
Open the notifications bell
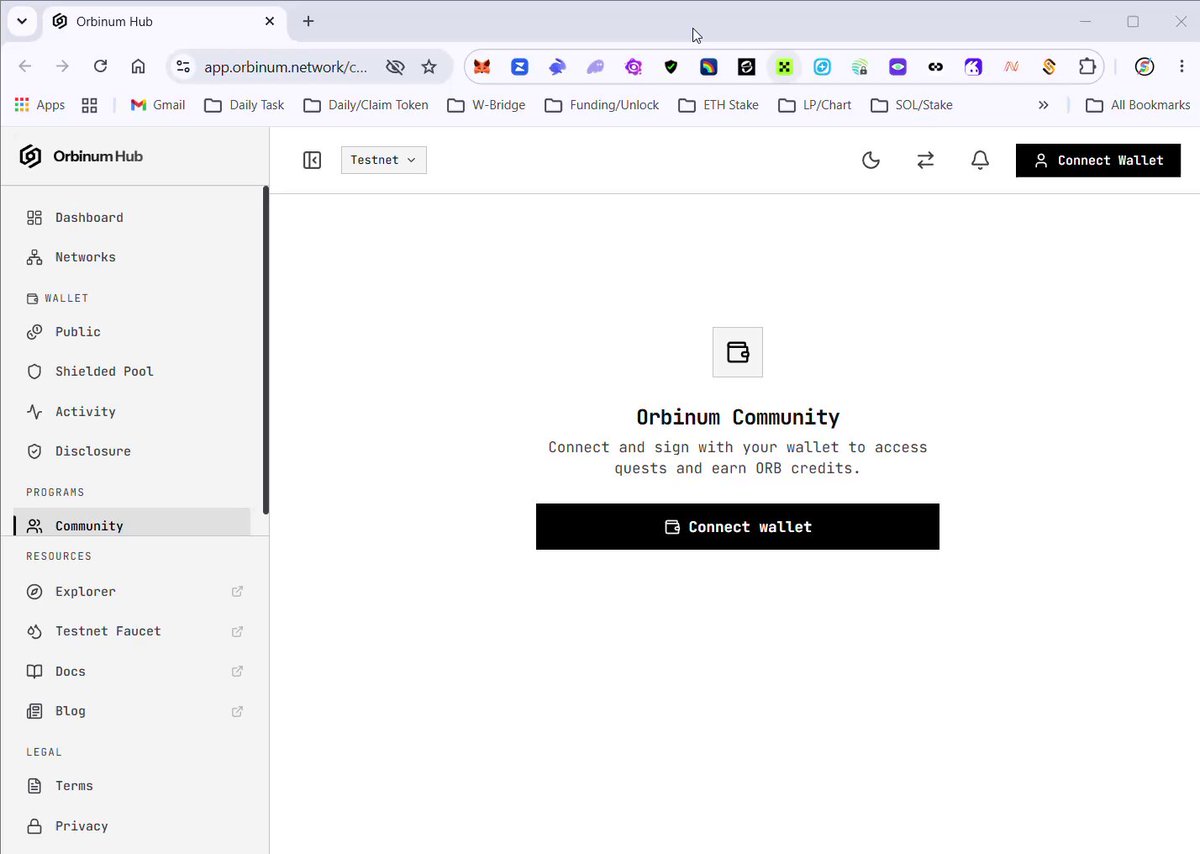(x=980, y=160)
